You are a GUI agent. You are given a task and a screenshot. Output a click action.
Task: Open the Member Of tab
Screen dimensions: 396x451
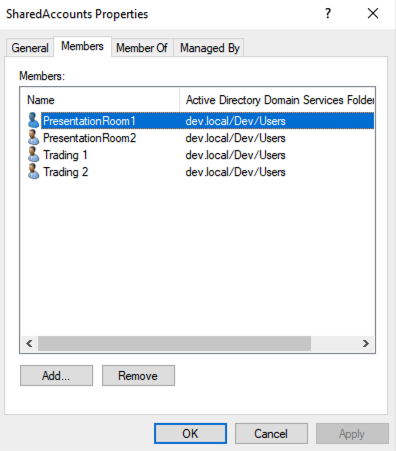142,48
